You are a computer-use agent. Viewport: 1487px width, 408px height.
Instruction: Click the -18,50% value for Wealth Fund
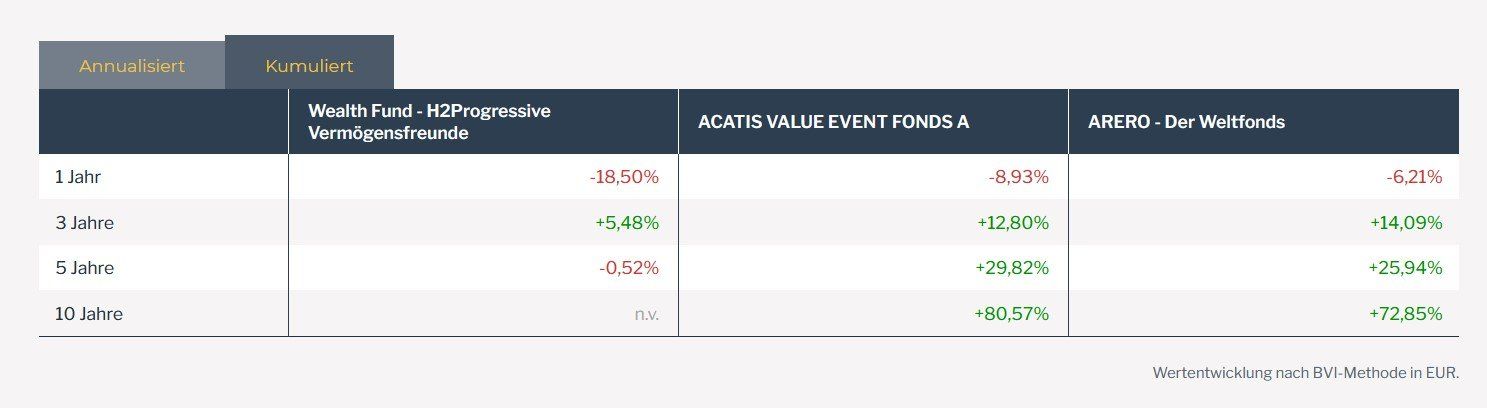tap(624, 177)
